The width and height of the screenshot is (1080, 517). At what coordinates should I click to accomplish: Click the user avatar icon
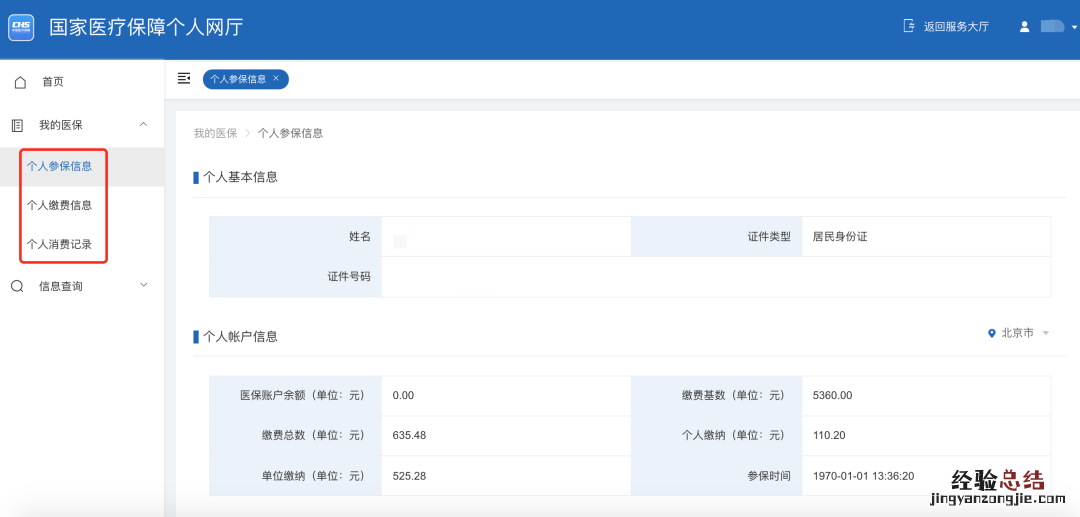(1024, 27)
